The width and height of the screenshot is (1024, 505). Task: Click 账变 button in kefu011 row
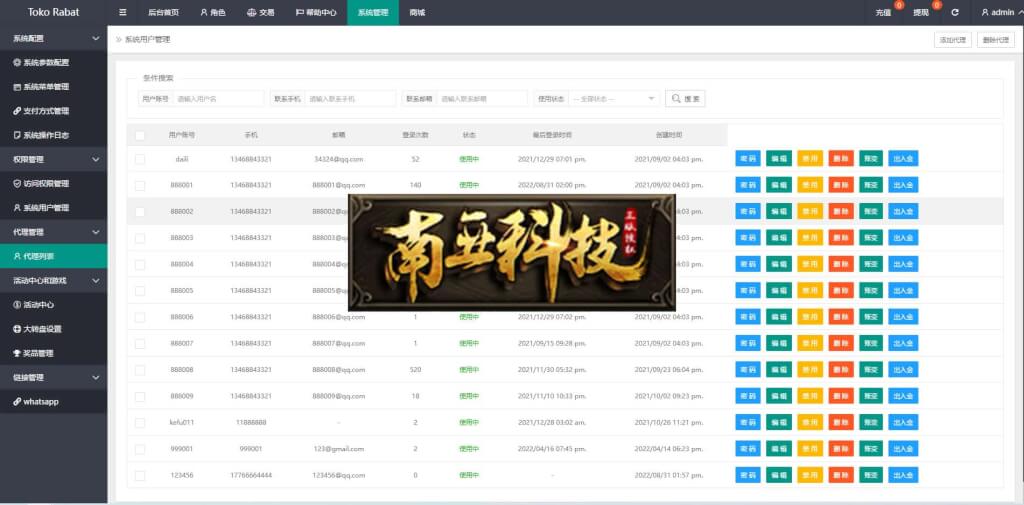pos(871,423)
